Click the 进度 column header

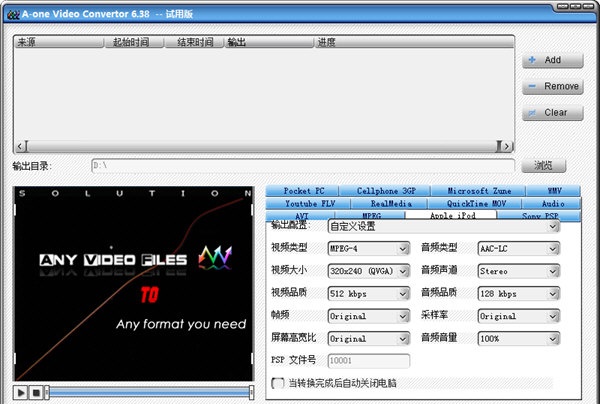414,42
